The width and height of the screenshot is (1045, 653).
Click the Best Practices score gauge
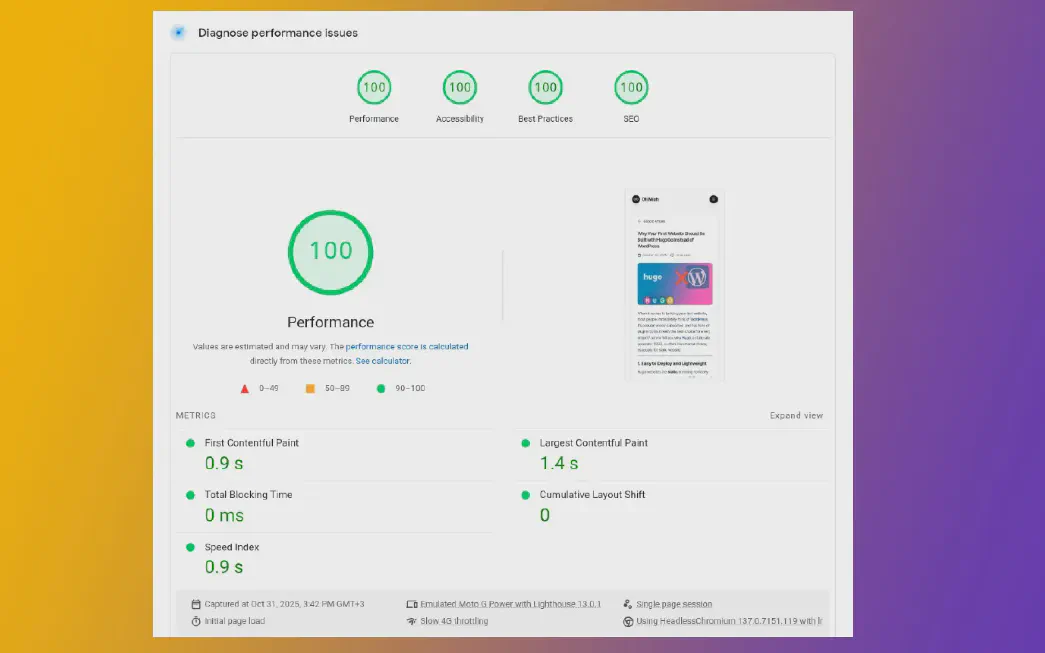pyautogui.click(x=545, y=87)
